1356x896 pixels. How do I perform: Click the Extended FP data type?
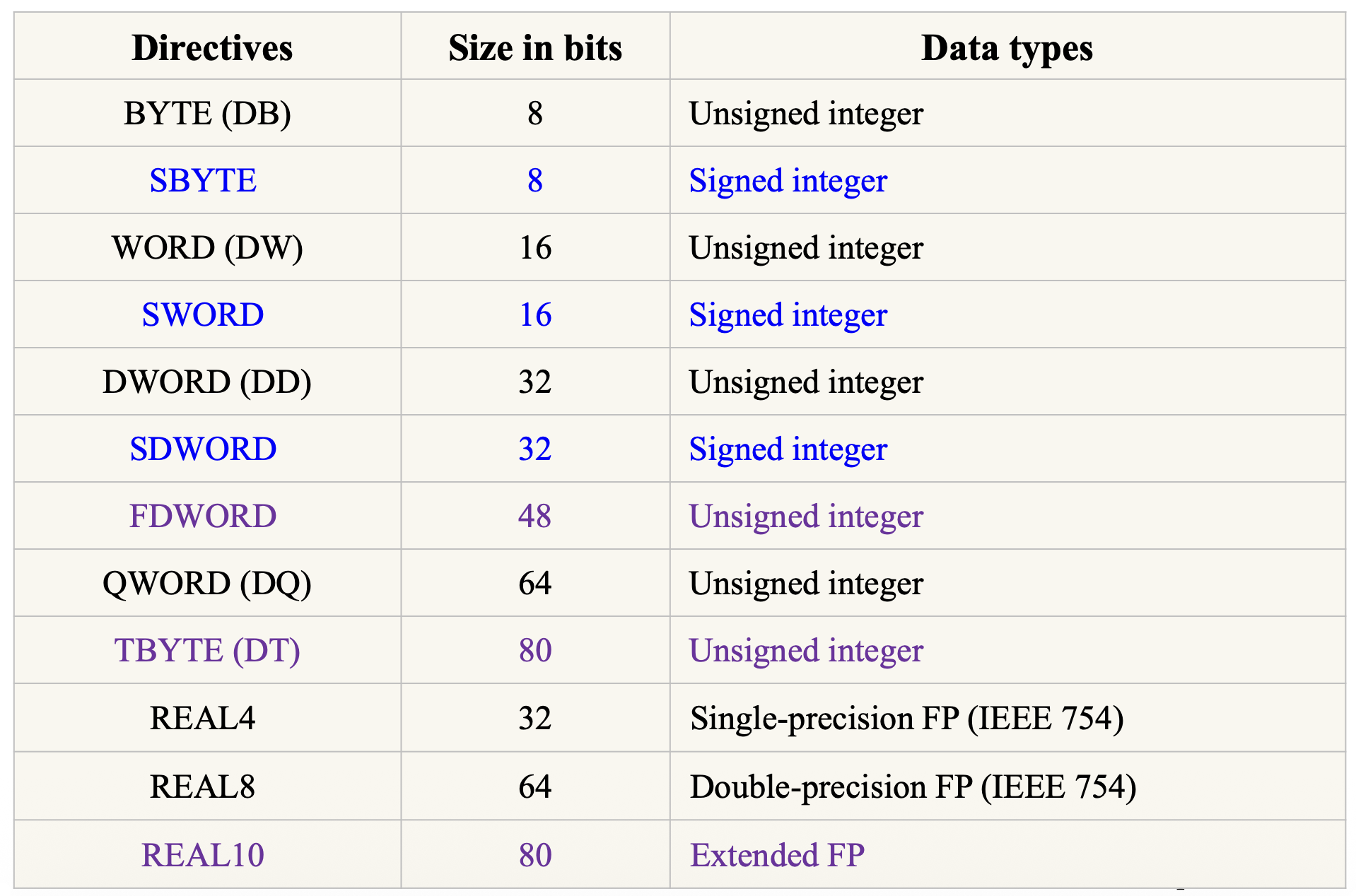coord(777,855)
